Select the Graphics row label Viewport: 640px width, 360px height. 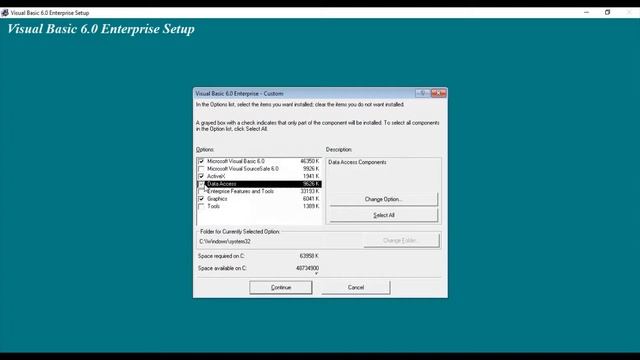[x=217, y=199]
